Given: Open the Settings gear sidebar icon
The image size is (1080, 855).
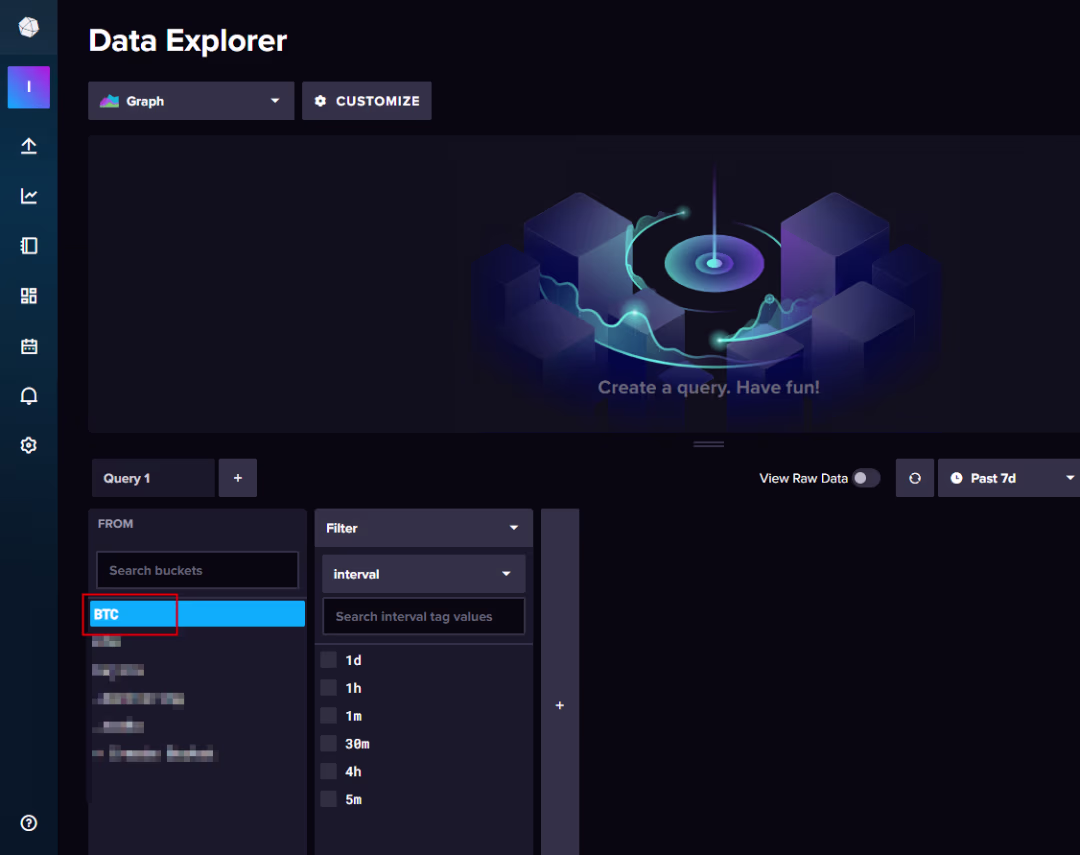Looking at the screenshot, I should (28, 445).
